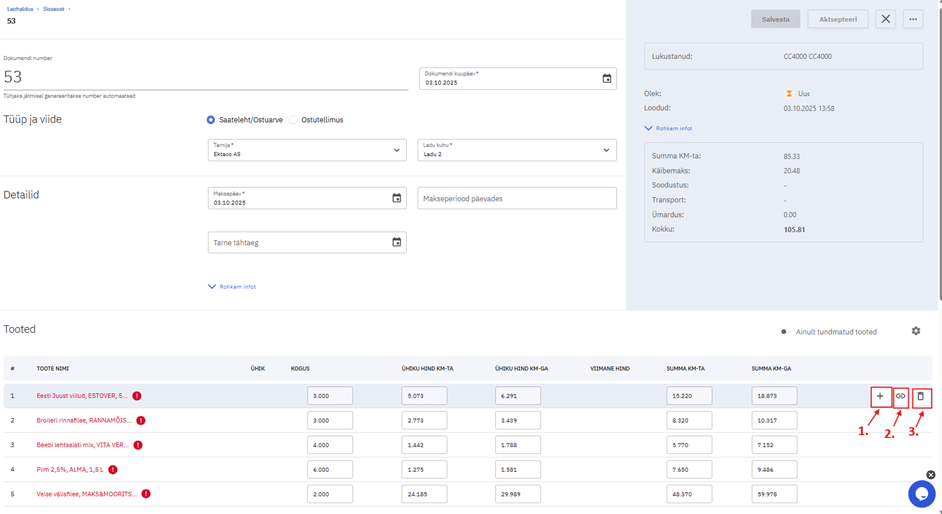Click red warning icon beside Eesti Juust viilud
Screen dimensions: 942x514
tap(137, 396)
